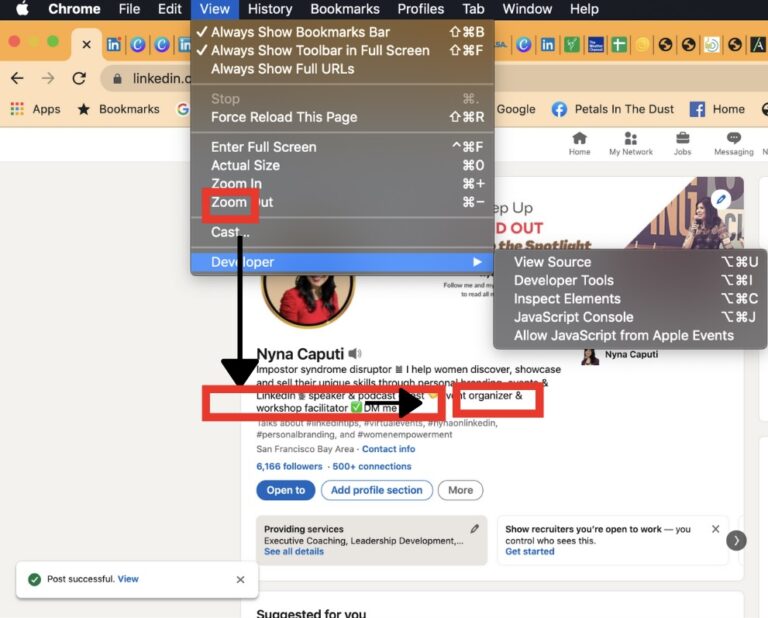Open the Edit menu
Screen dimensions: 768x618
[169, 9]
